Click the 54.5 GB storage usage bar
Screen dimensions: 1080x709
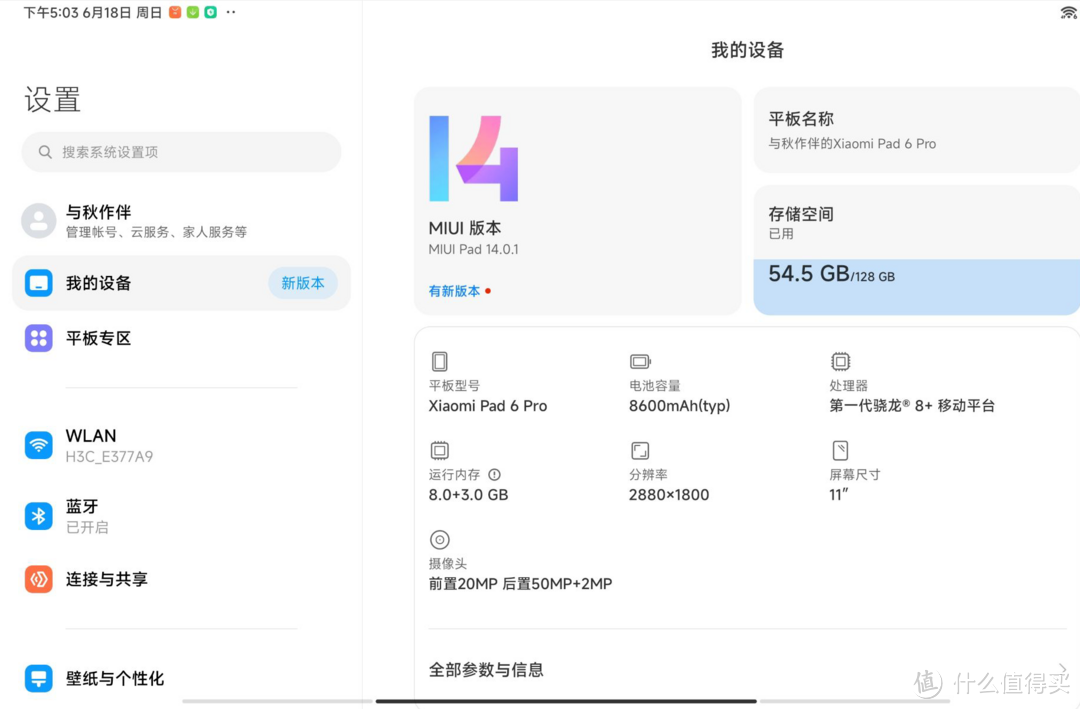tap(917, 287)
